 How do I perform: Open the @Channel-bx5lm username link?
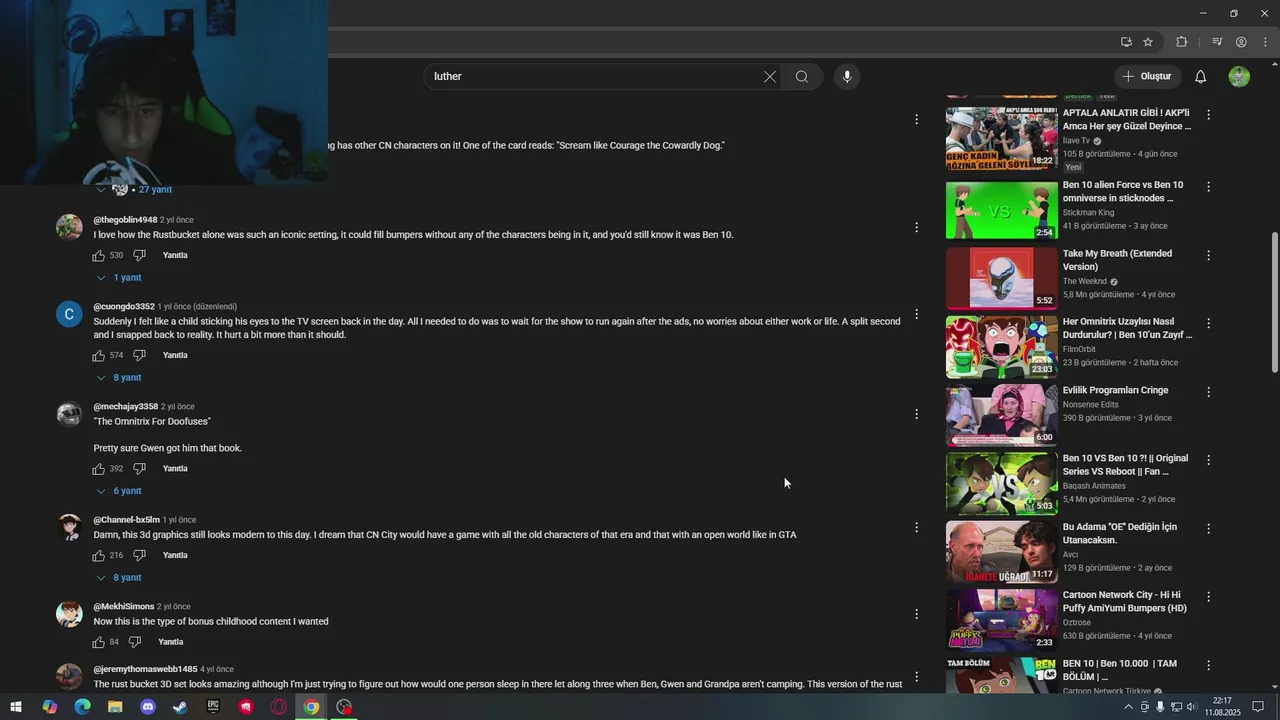pyautogui.click(x=126, y=520)
